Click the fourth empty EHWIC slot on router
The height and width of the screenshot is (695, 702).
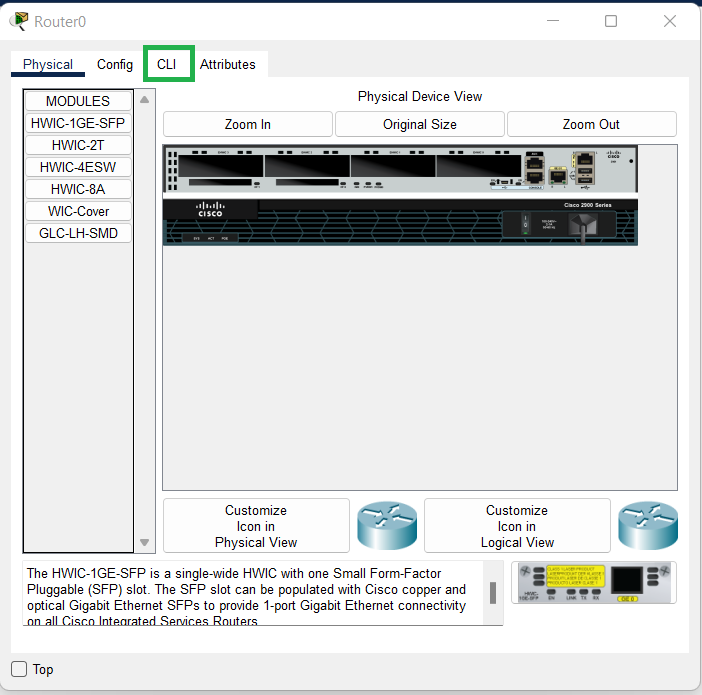pos(479,166)
